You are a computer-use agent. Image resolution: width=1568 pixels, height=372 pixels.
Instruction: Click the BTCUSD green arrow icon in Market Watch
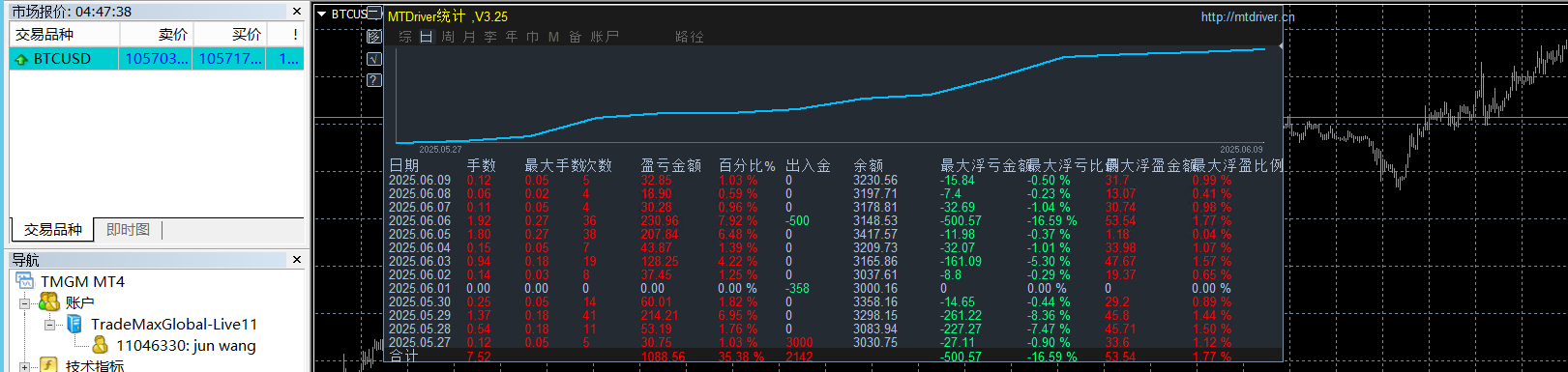pos(21,59)
